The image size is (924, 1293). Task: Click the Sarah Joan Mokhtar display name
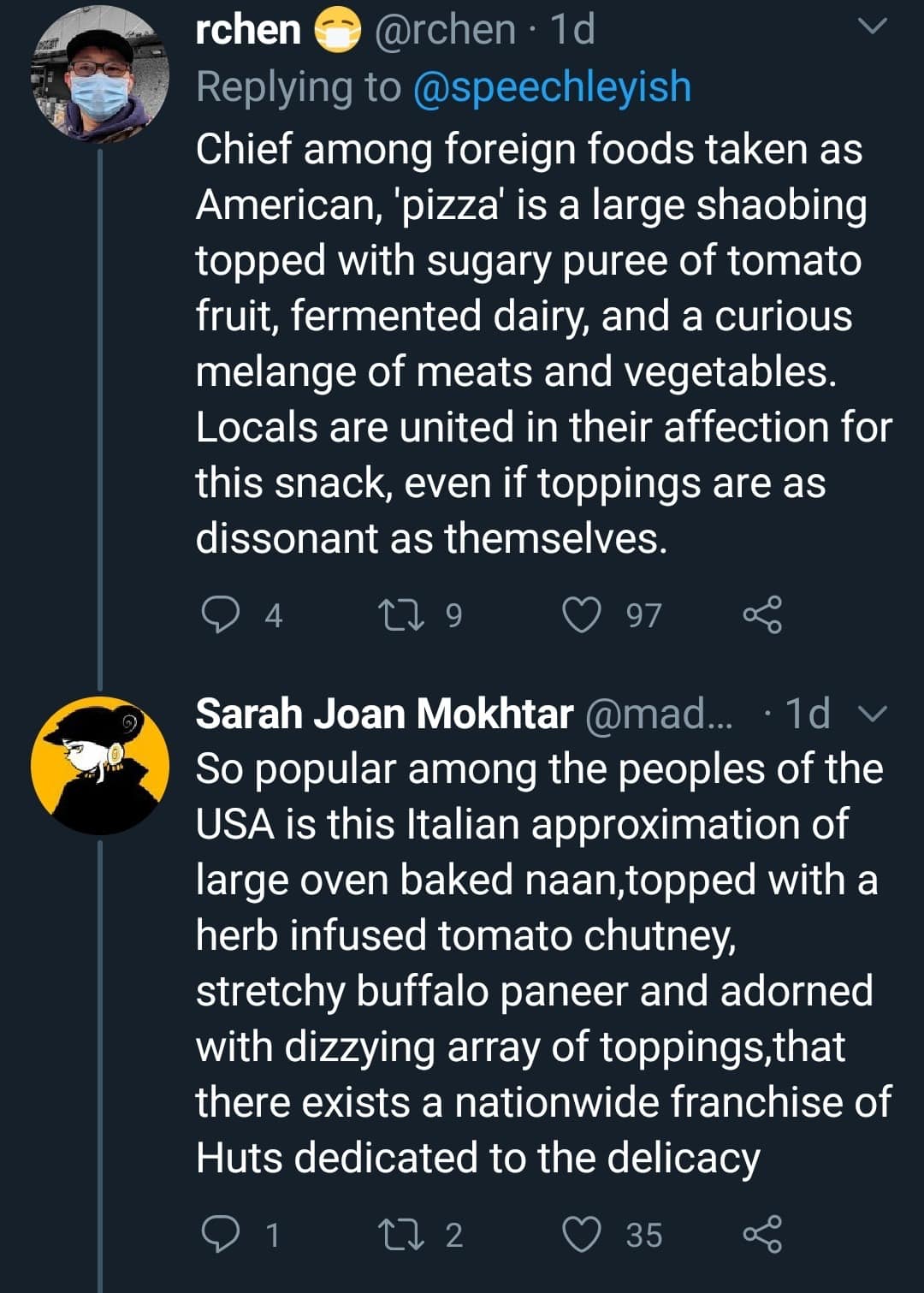coord(384,713)
